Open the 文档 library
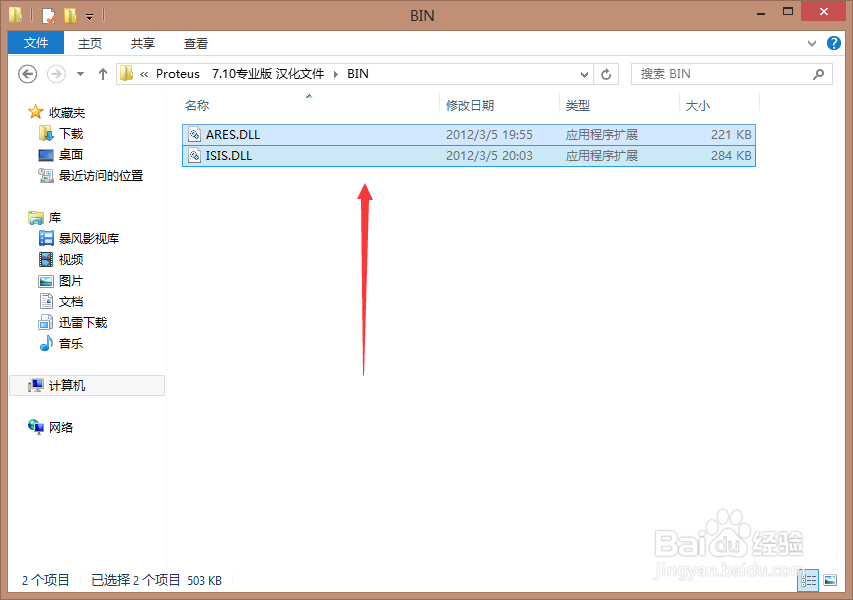The width and height of the screenshot is (853, 600). [x=71, y=301]
